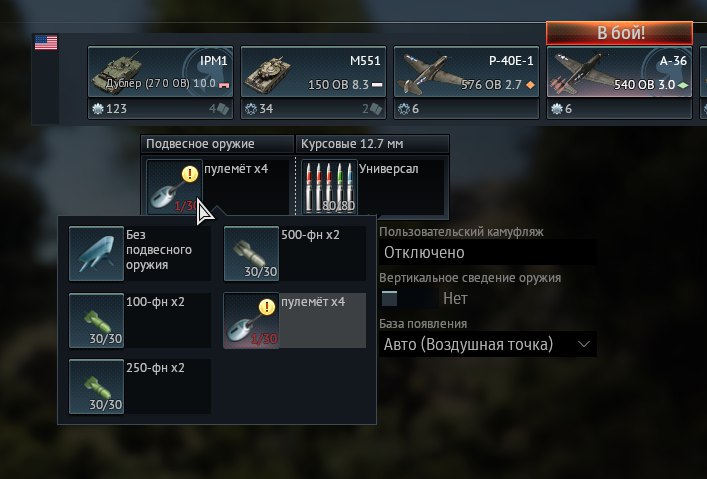This screenshot has width=707, height=479.
Task: Select the 250-фн x2 bomb loadout icon
Action: (96, 387)
